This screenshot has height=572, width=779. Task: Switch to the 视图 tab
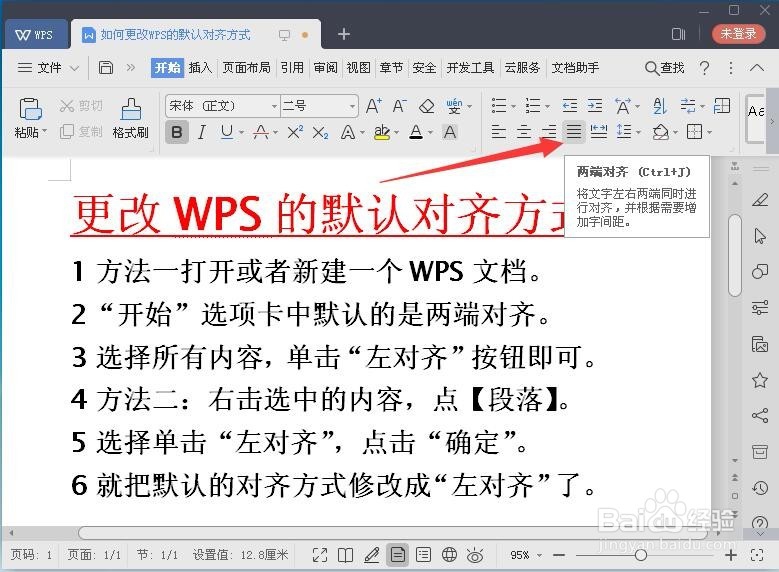coord(358,68)
